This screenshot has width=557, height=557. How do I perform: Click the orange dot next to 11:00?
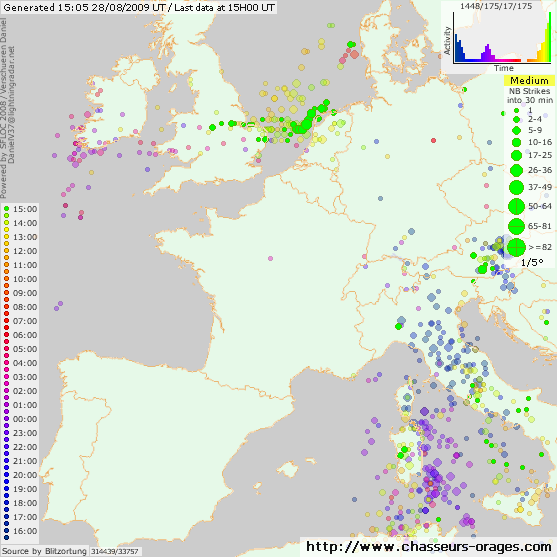[6, 265]
